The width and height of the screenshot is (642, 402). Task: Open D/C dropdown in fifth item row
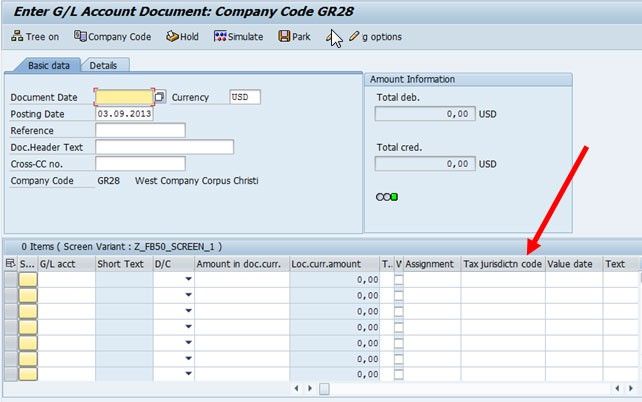click(x=188, y=342)
